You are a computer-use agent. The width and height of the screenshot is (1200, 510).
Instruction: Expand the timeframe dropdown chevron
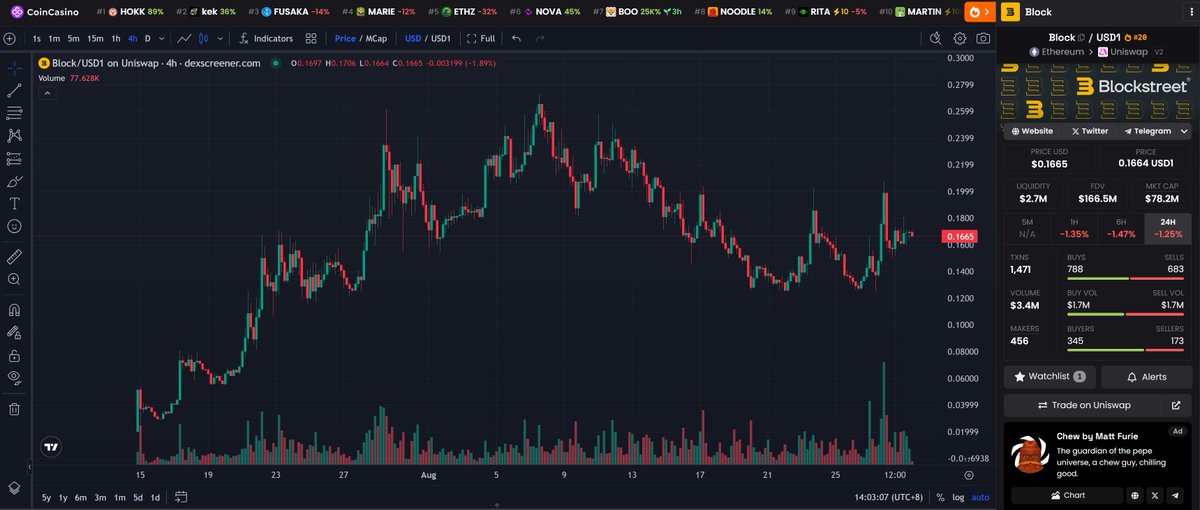coord(162,38)
